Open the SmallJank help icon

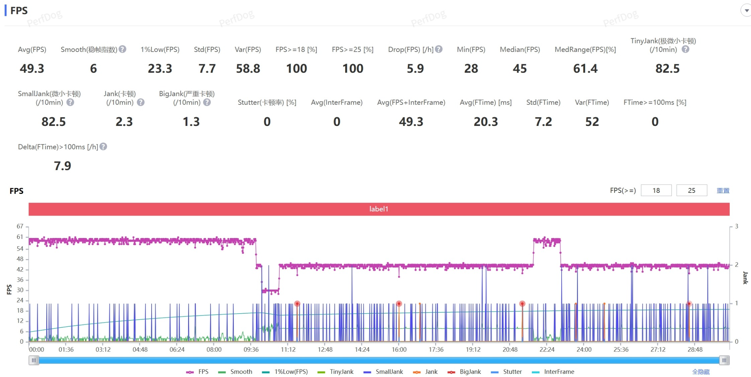(70, 102)
